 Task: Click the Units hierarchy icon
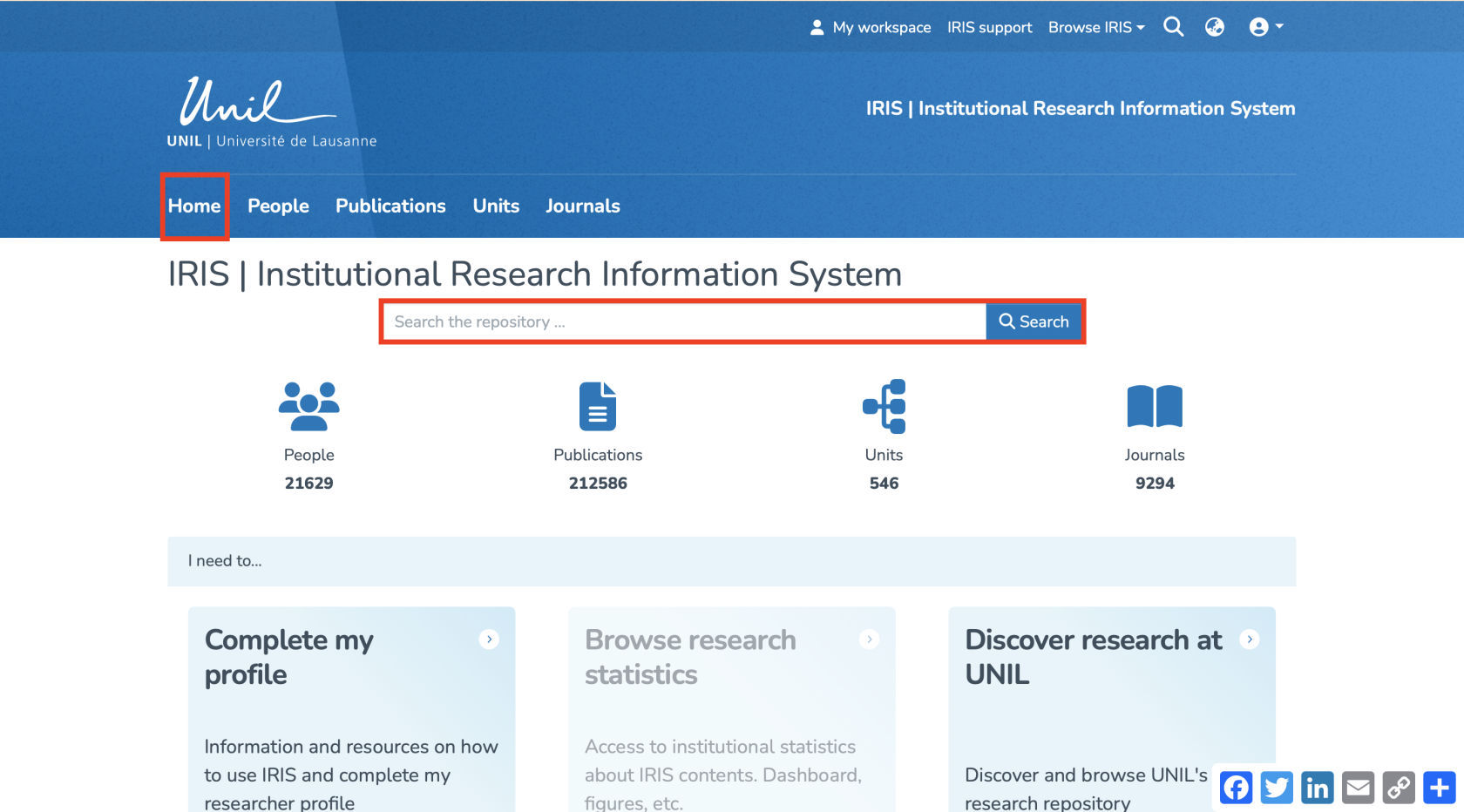pyautogui.click(x=884, y=406)
